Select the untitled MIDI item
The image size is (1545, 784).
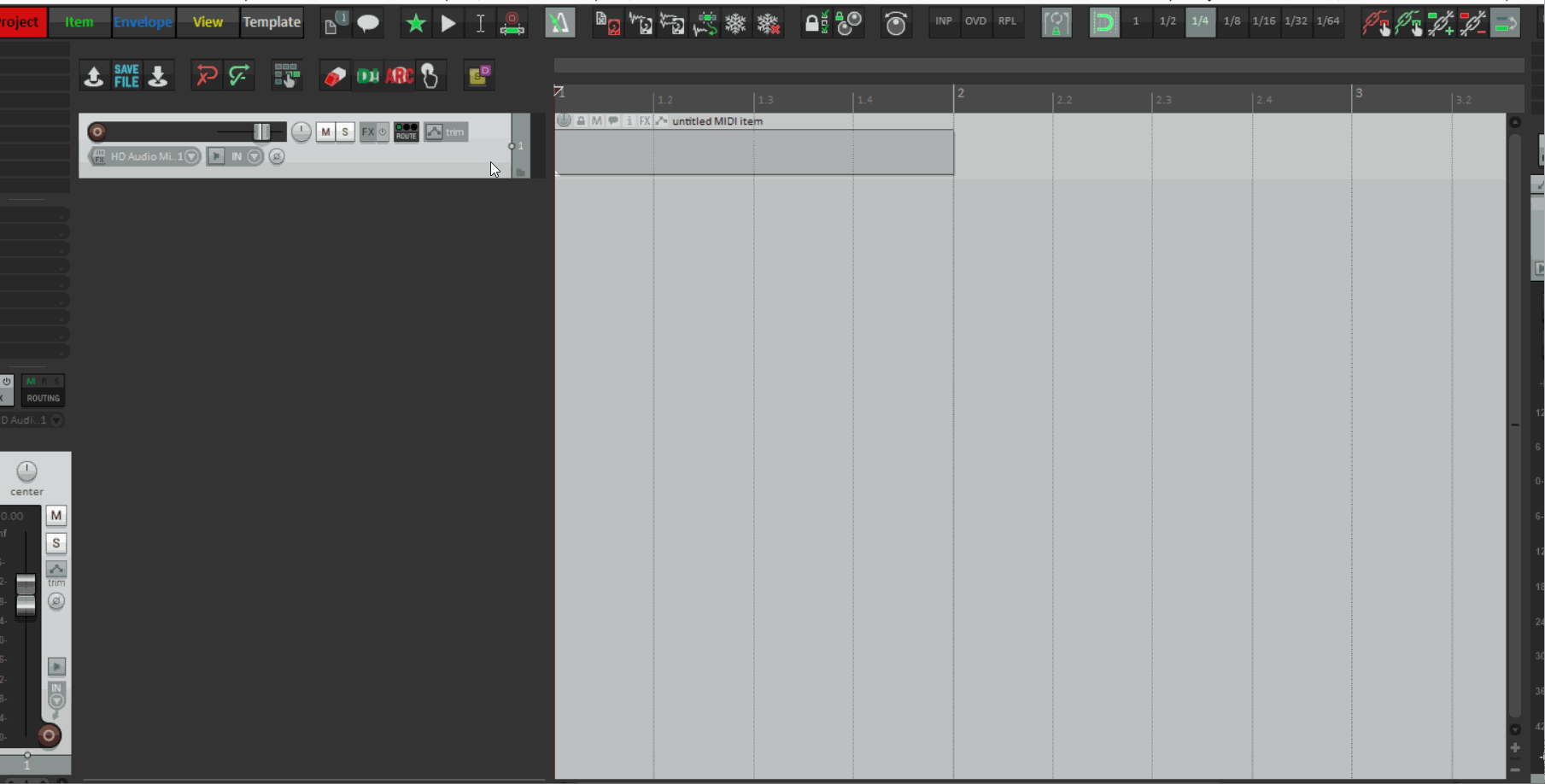[754, 152]
